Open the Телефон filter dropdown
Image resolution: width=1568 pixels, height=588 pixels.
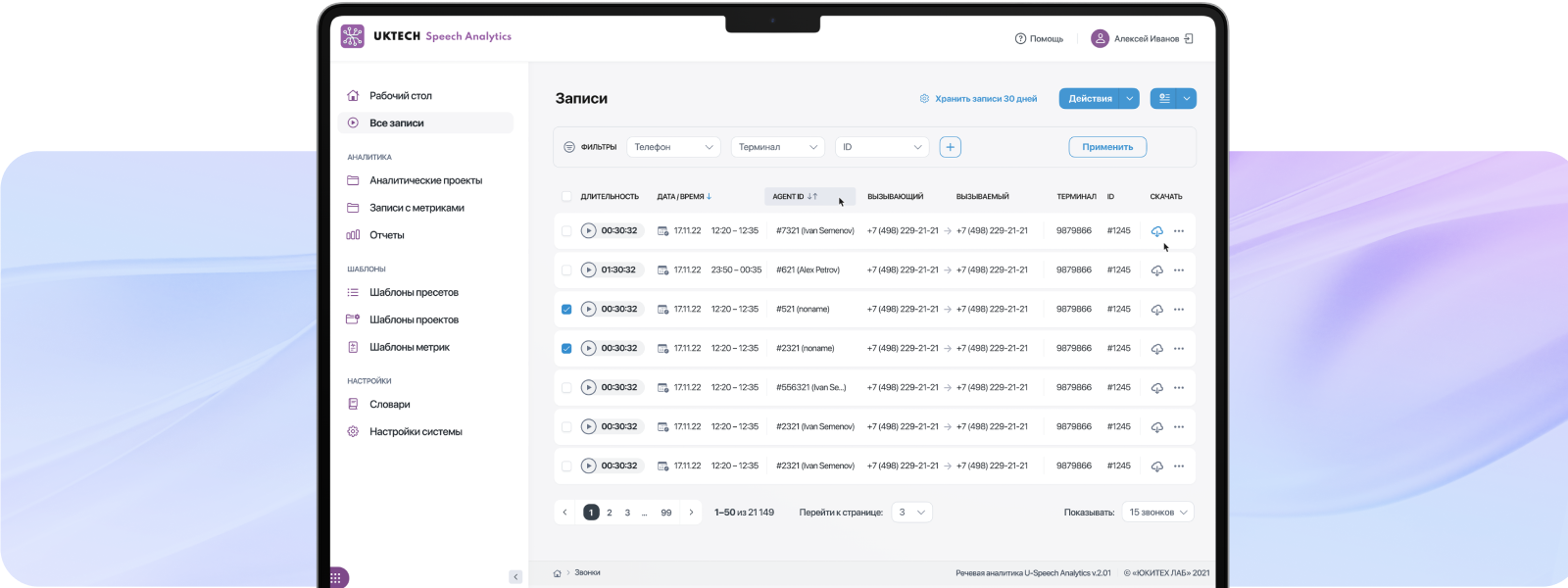(674, 147)
